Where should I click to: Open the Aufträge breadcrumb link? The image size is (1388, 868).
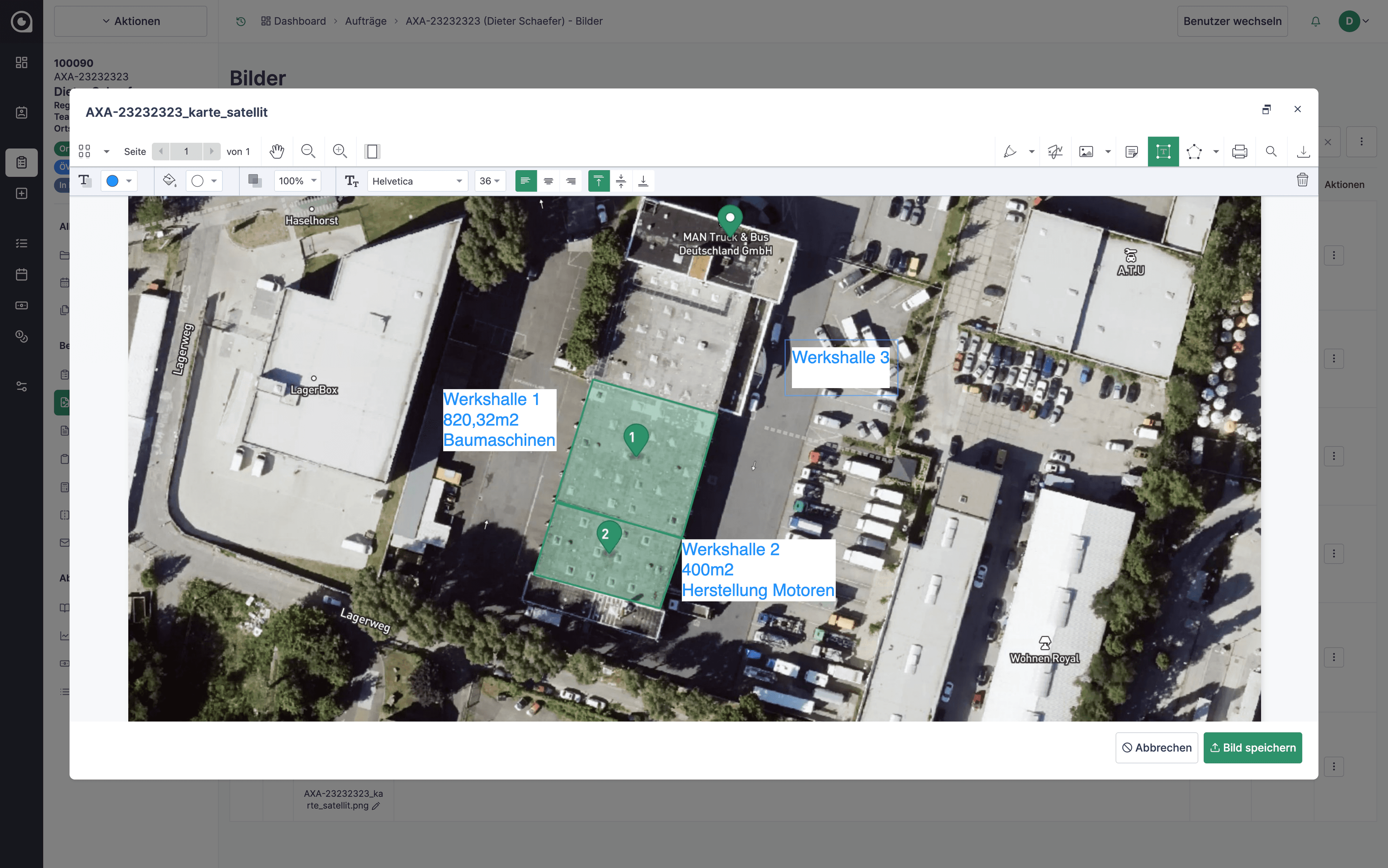366,21
